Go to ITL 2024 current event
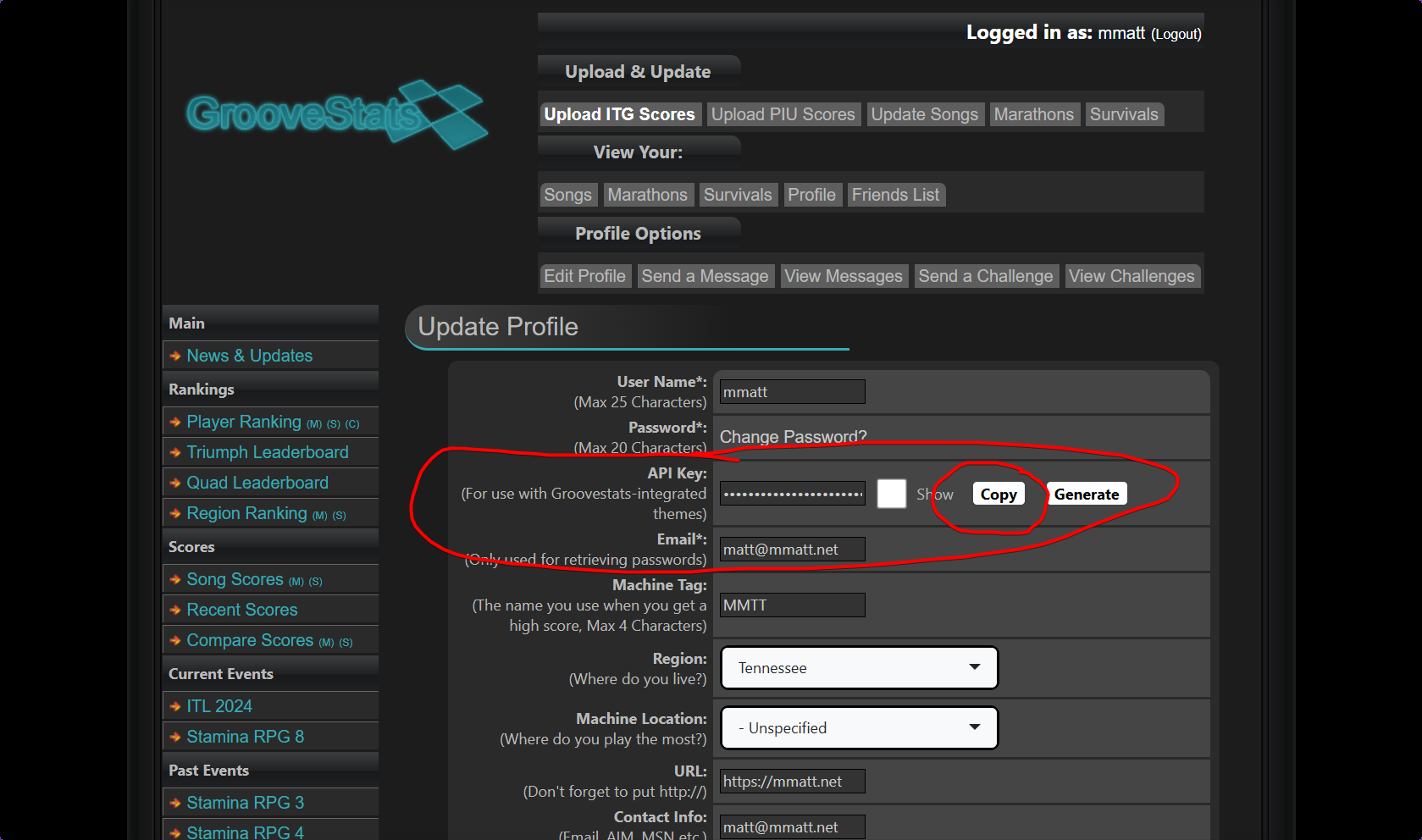The width and height of the screenshot is (1422, 840). (219, 706)
